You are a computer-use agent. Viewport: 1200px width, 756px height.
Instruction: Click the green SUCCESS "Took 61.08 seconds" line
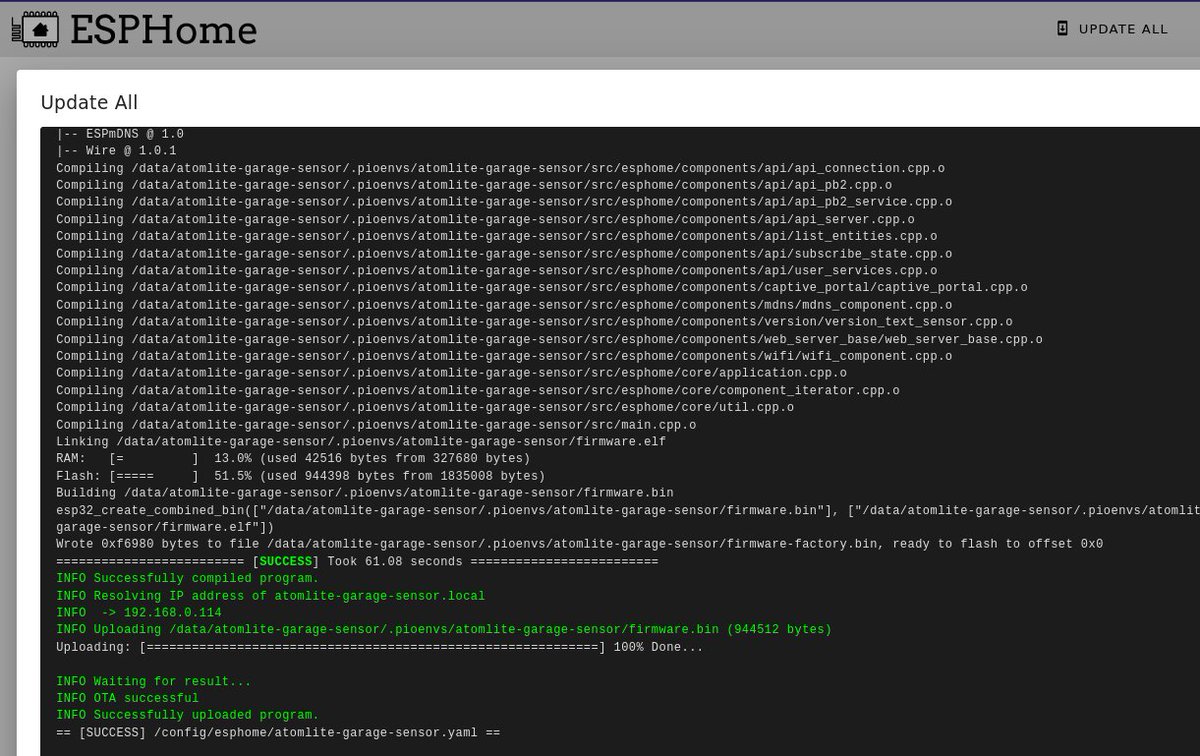(357, 561)
